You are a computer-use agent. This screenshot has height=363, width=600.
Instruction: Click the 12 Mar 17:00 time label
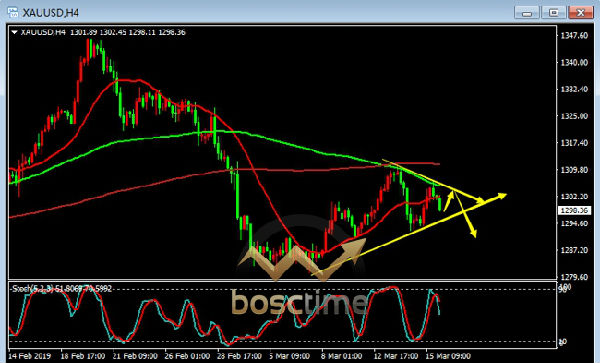[x=396, y=356]
